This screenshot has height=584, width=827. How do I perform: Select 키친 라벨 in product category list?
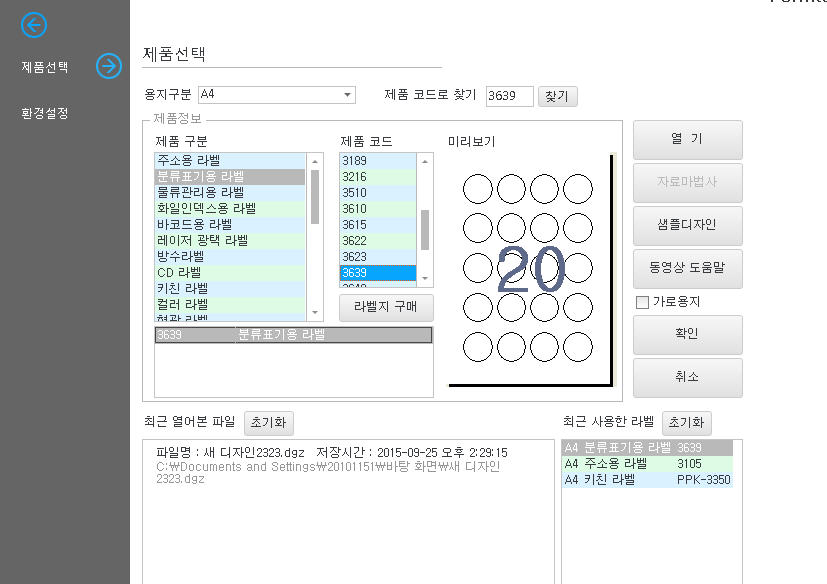230,288
